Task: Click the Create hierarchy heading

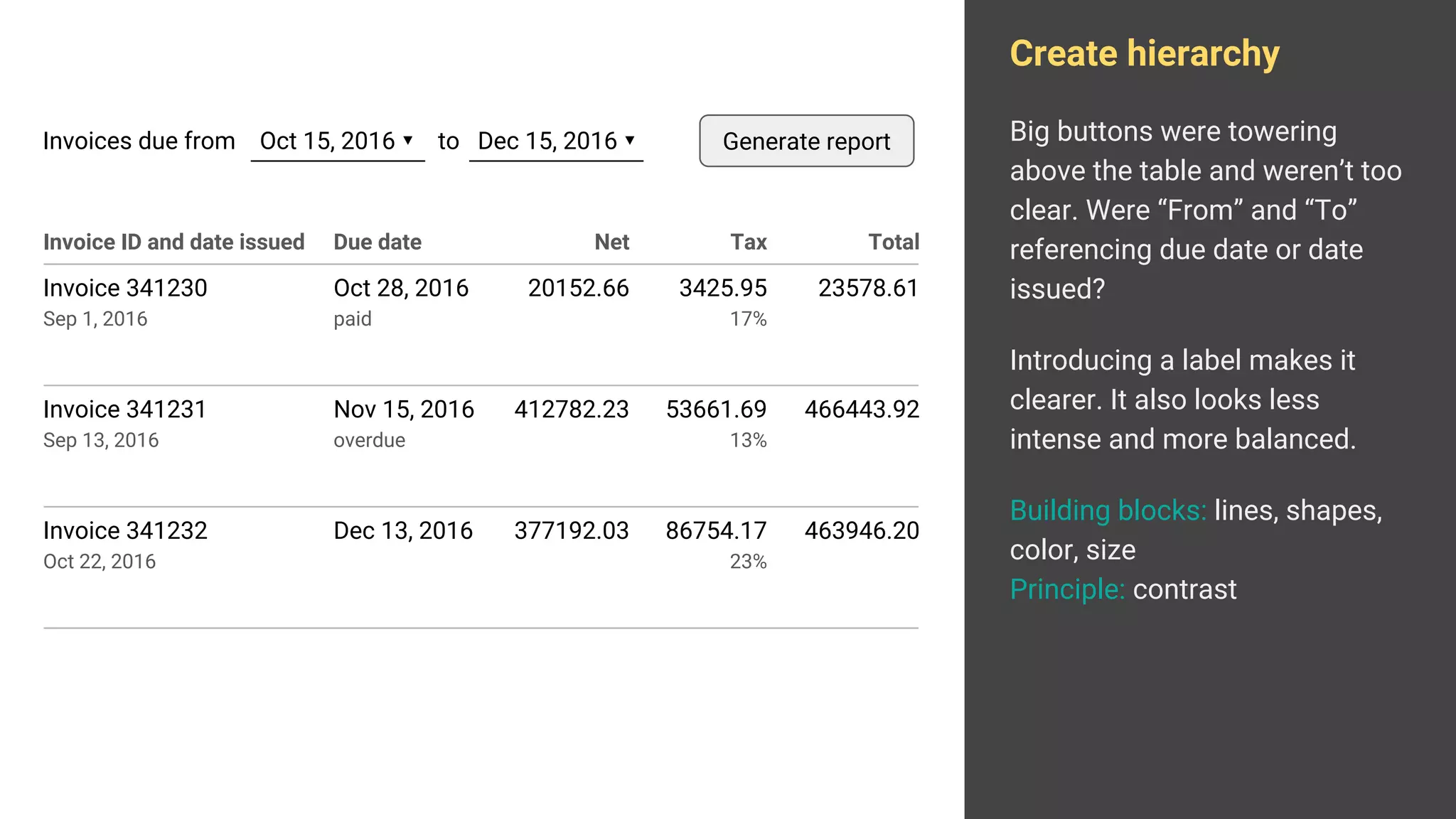Action: (1144, 54)
